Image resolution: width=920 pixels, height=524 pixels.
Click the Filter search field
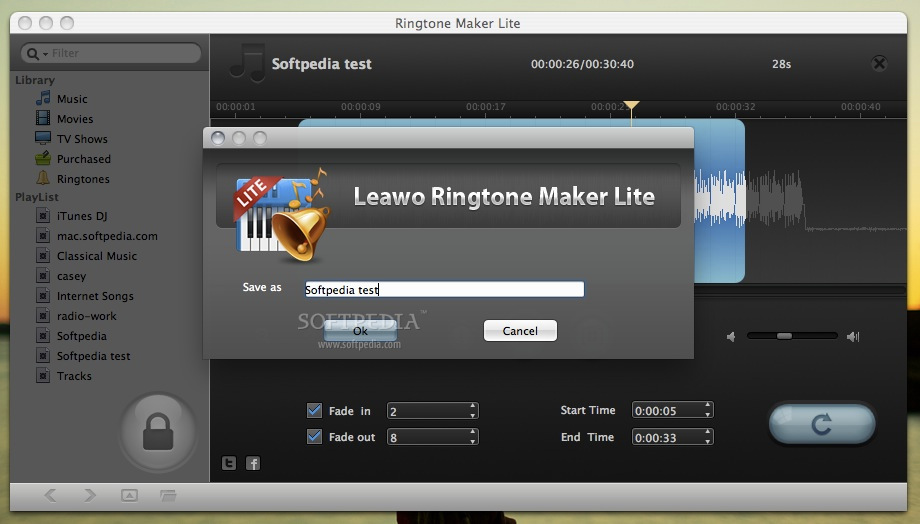tap(111, 53)
